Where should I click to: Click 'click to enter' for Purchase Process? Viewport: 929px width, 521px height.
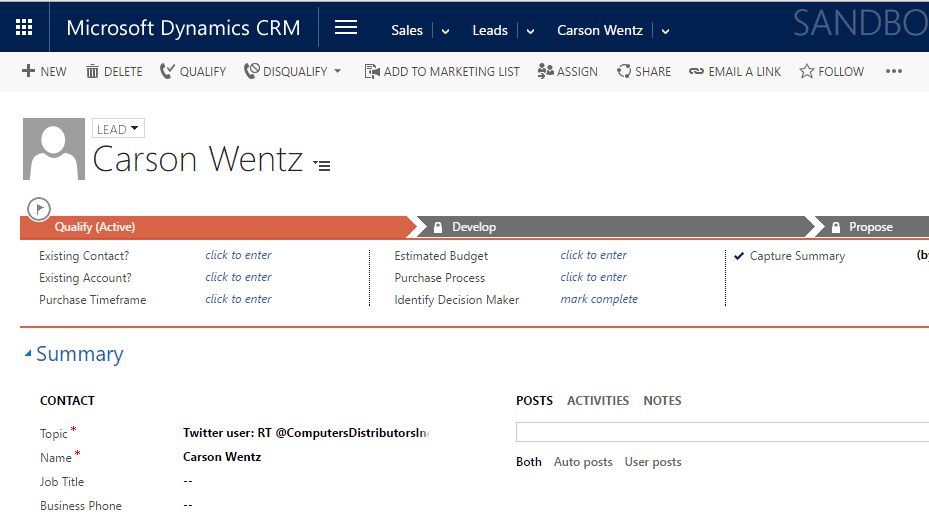click(x=594, y=277)
